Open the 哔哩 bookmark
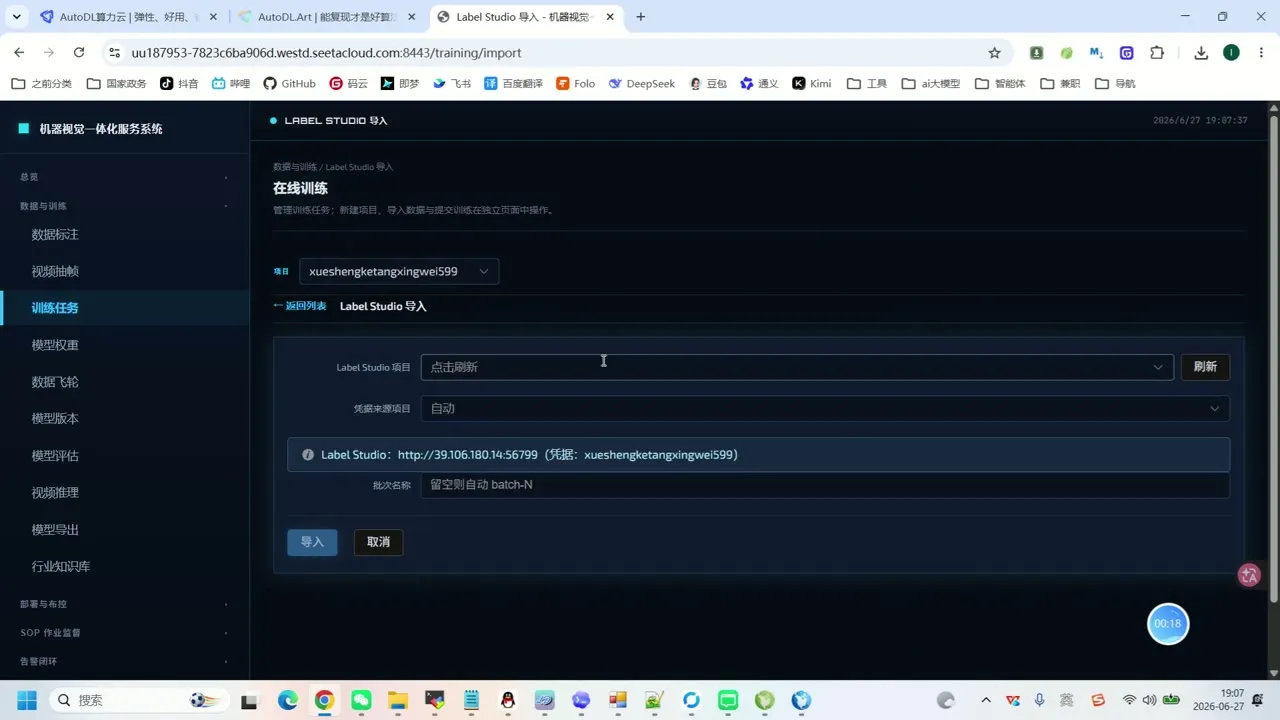The image size is (1280, 720). (231, 83)
